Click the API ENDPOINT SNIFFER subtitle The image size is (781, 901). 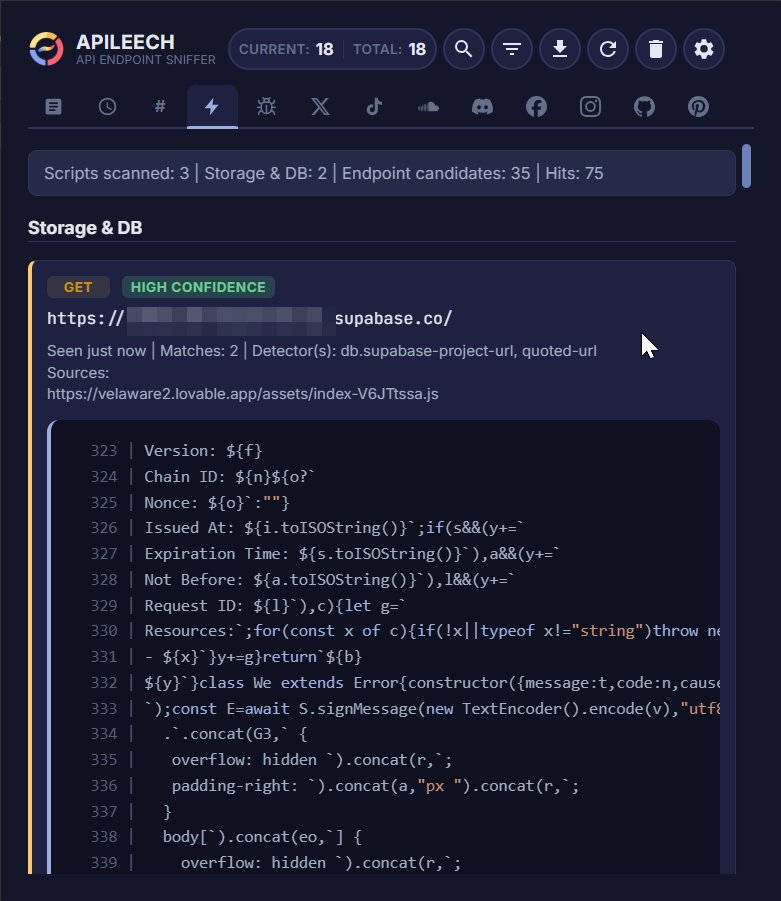(146, 60)
